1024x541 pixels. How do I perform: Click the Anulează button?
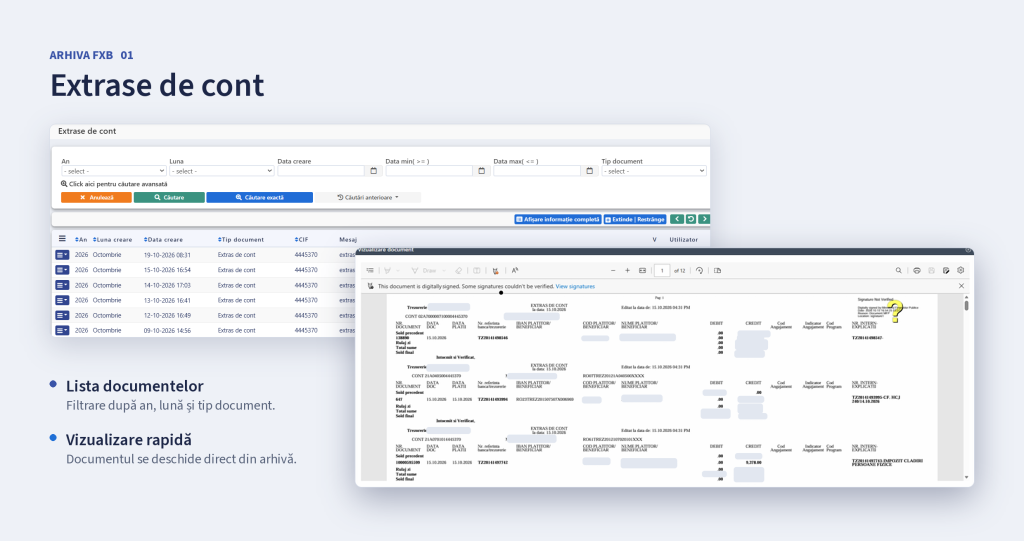(x=97, y=197)
